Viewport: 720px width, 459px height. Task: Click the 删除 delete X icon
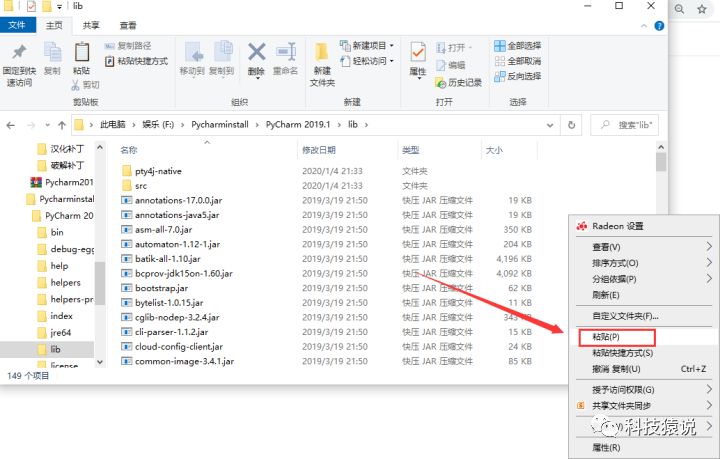256,52
